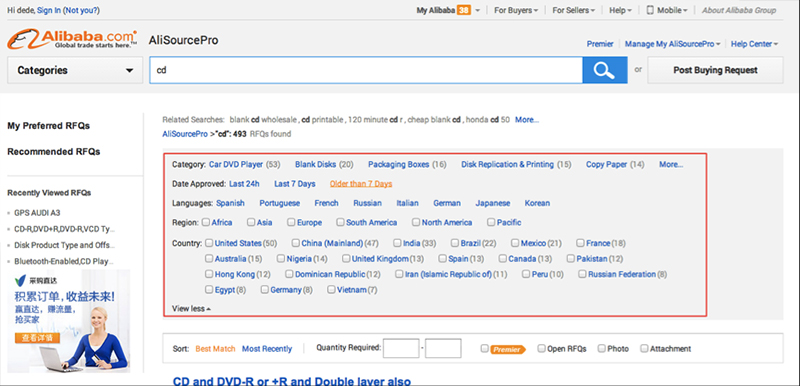Image resolution: width=800 pixels, height=386 pixels.
Task: Click the Premier badge filter icon
Action: click(508, 349)
